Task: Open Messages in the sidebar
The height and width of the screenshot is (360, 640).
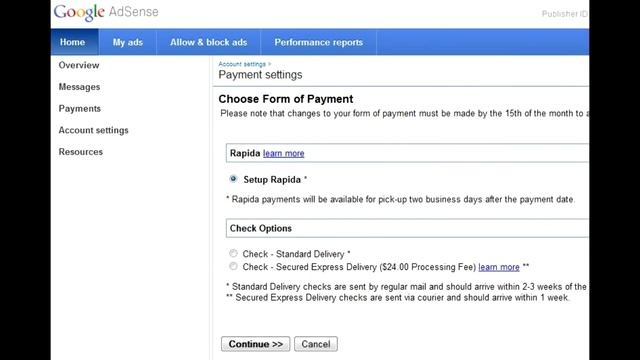Action: pos(79,87)
